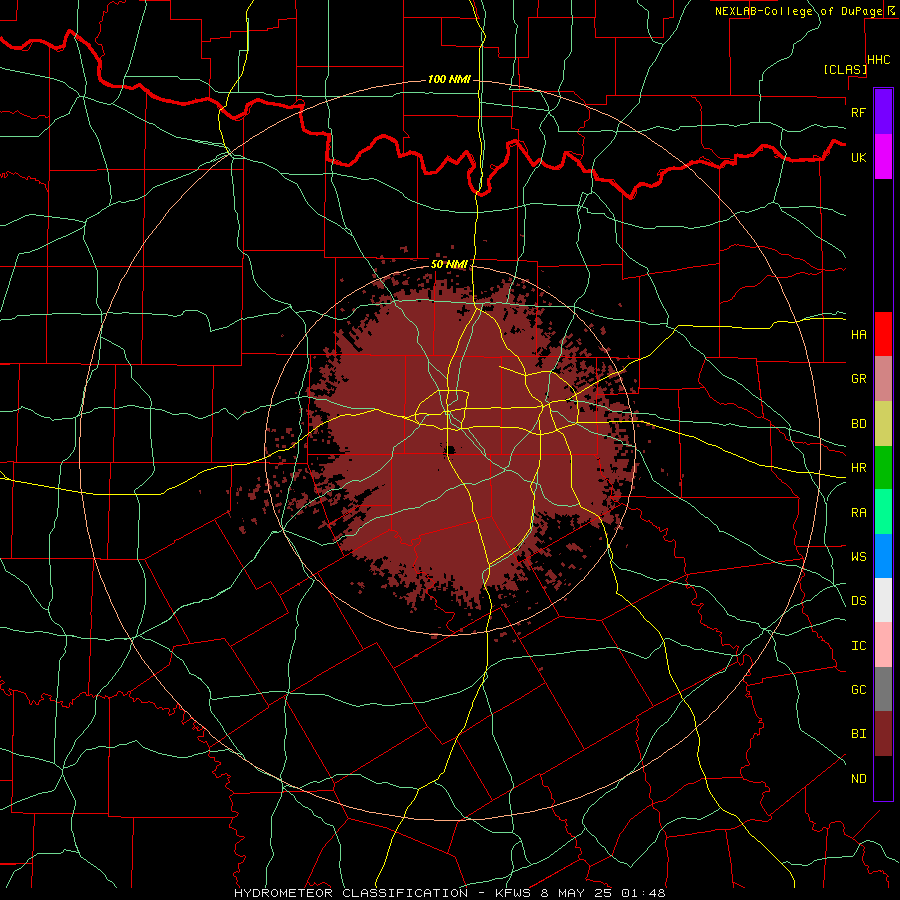This screenshot has width=900, height=900.
Task: Click the IC legend label
Action: (x=858, y=646)
